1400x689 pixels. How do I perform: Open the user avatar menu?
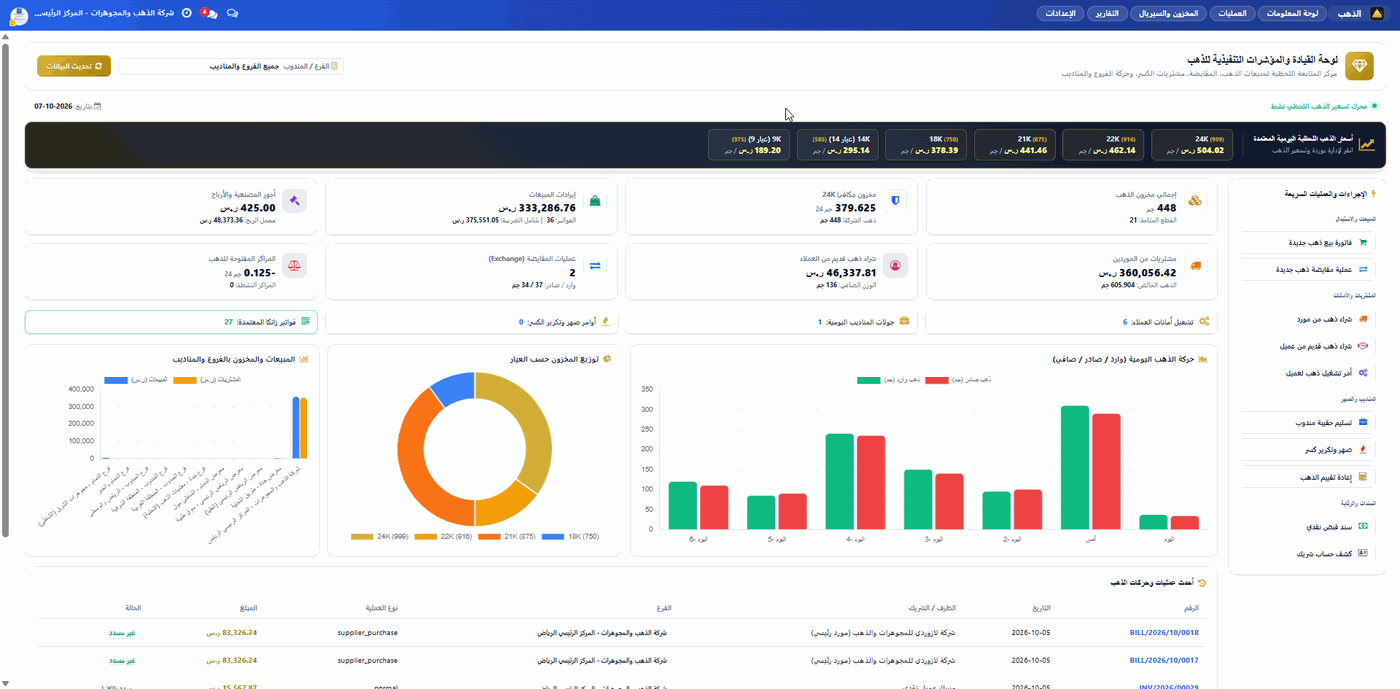(18, 16)
